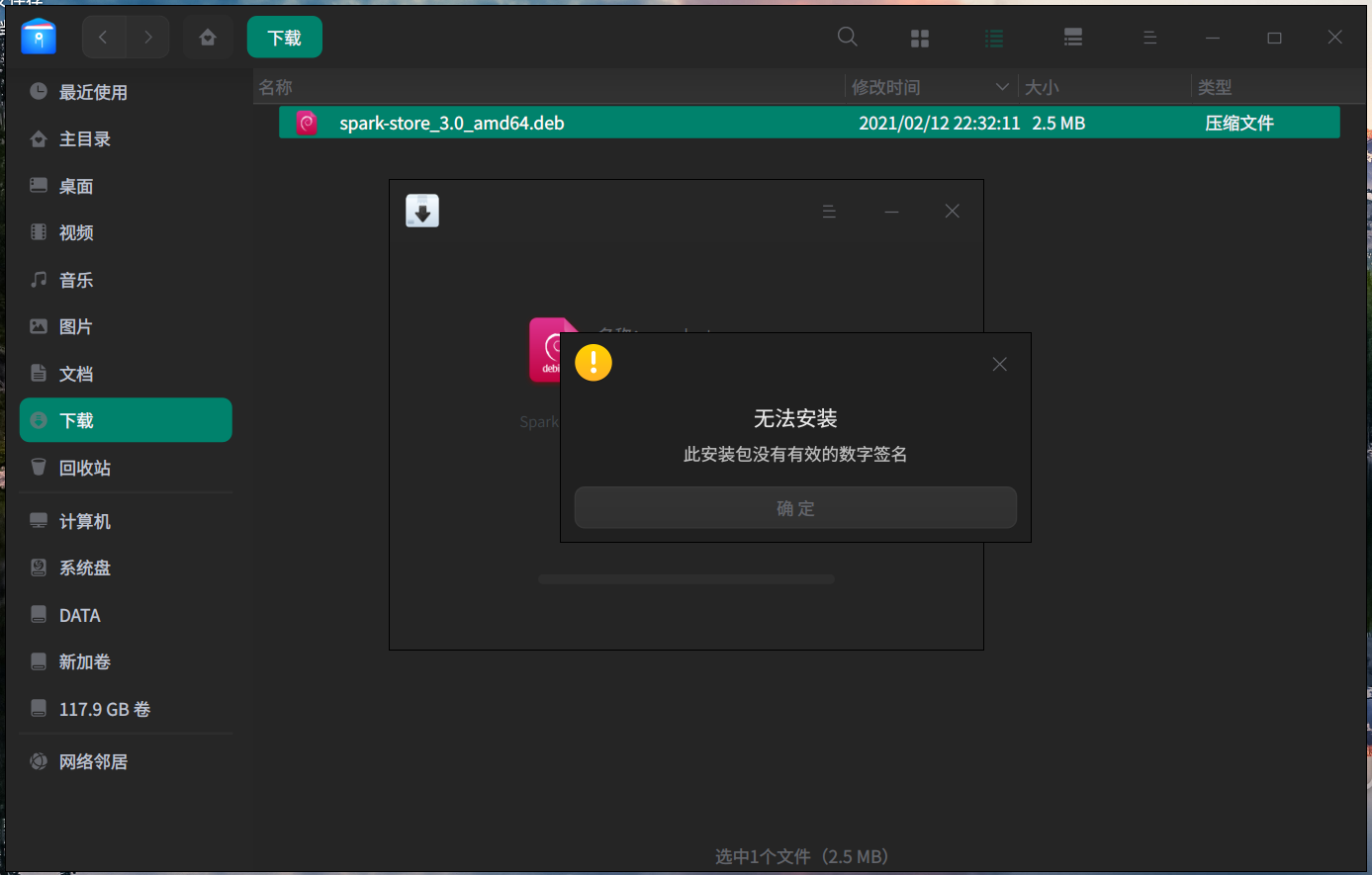Click the picture icon beside 图片

pyautogui.click(x=39, y=326)
